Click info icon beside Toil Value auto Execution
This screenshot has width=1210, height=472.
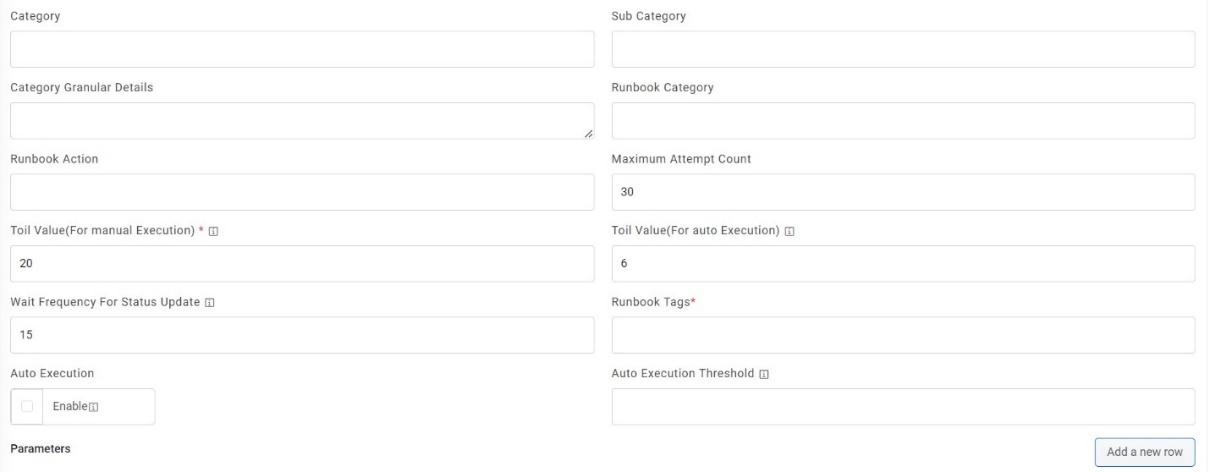tap(790, 231)
